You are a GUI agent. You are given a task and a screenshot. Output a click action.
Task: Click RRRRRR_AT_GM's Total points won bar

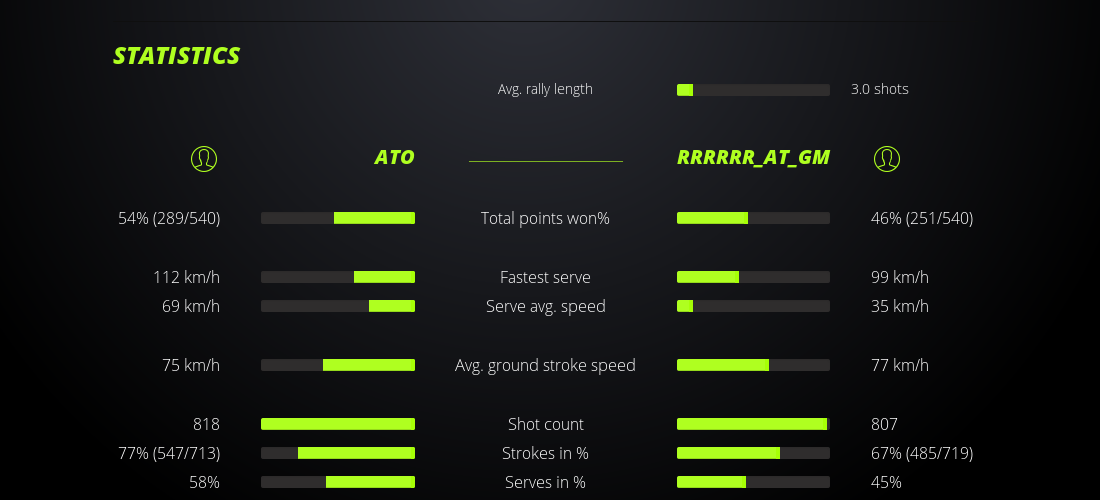753,218
